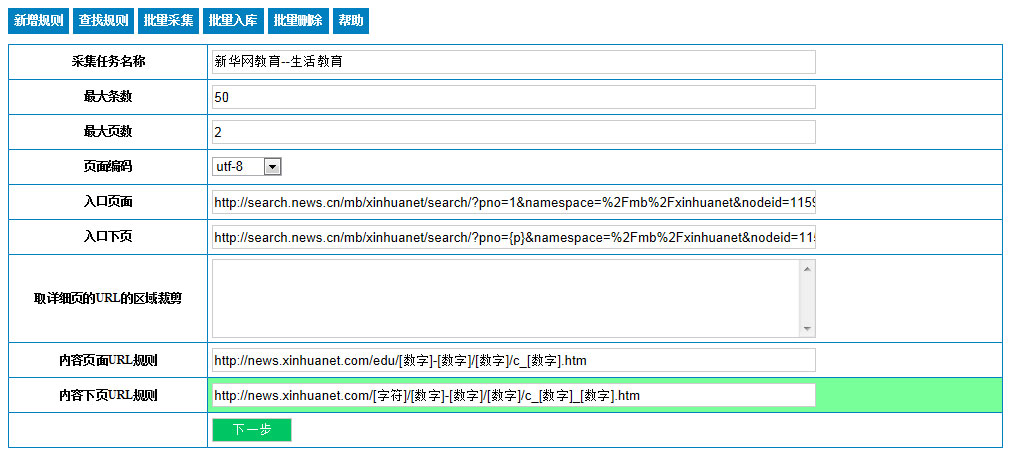Open the 帮助 help button

350,20
